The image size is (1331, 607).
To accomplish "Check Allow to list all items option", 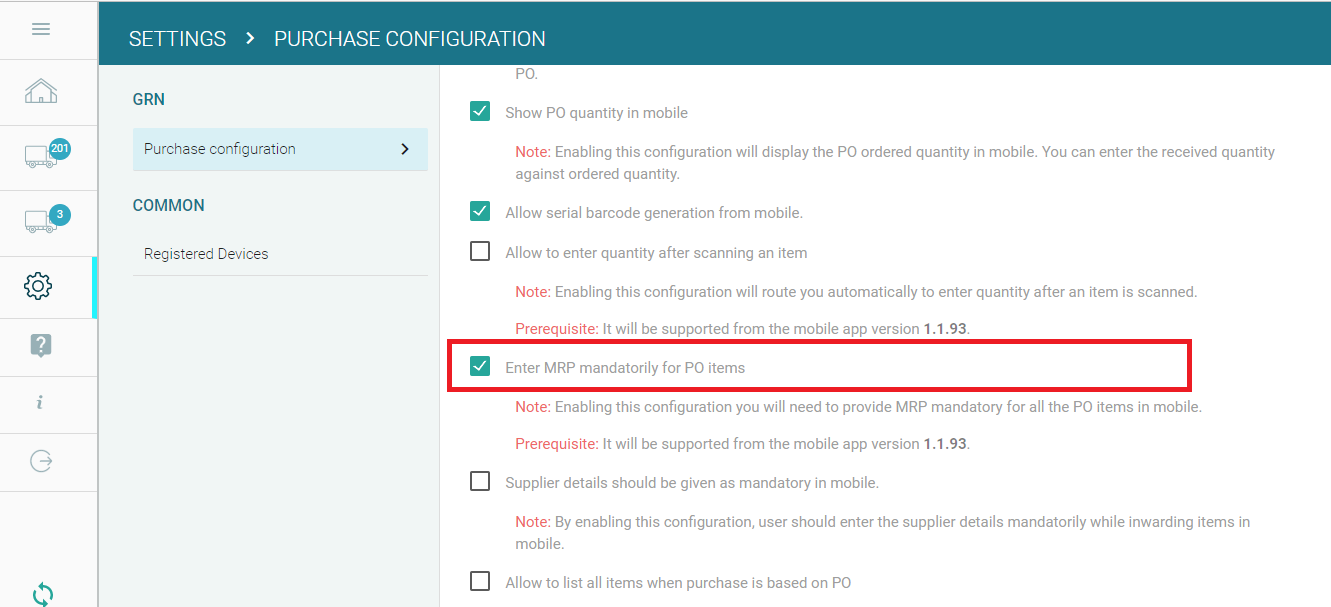I will pyautogui.click(x=480, y=582).
